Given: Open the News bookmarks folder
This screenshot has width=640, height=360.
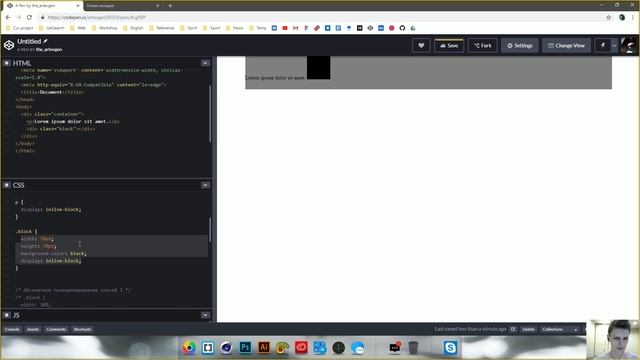Looking at the screenshot, I should tap(234, 28).
